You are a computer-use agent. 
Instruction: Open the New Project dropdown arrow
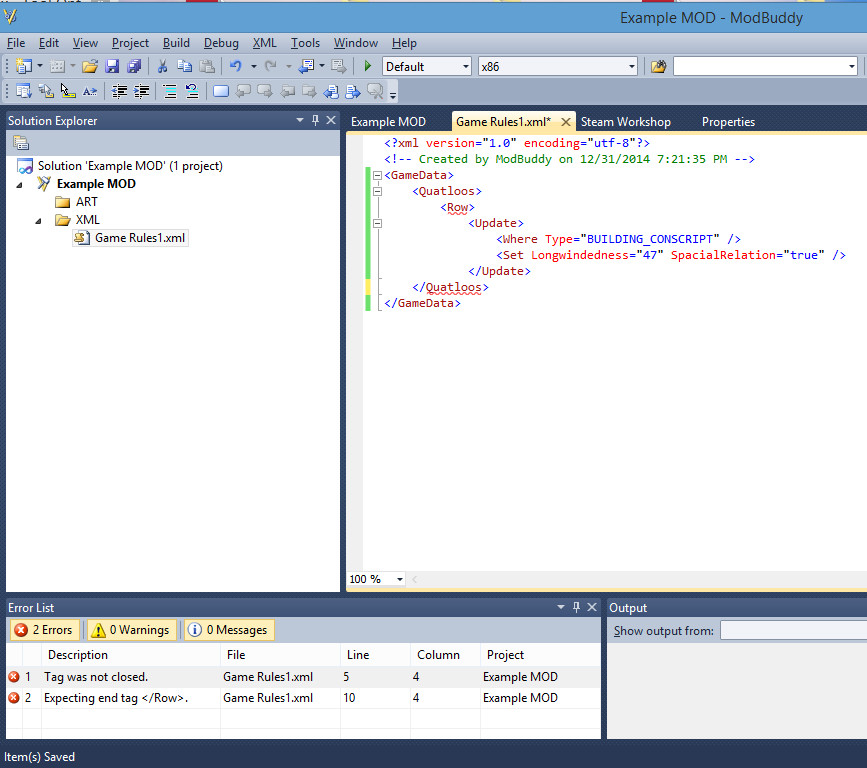point(40,66)
